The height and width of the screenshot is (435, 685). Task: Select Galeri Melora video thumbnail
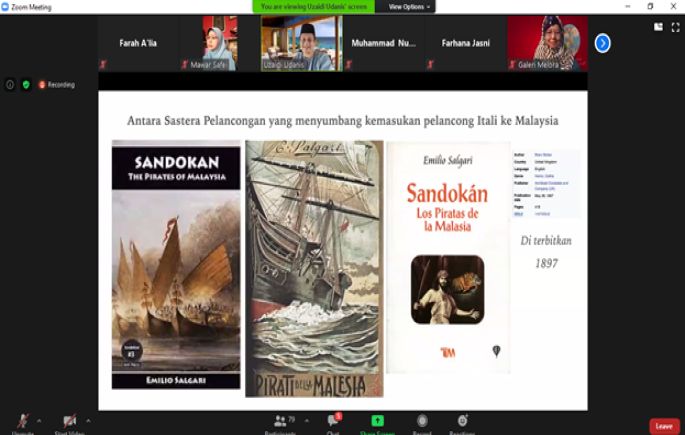[547, 43]
